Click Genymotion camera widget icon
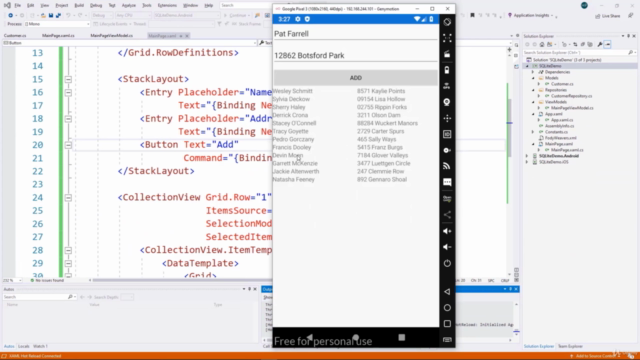This screenshot has width=640, height=360. point(447,102)
